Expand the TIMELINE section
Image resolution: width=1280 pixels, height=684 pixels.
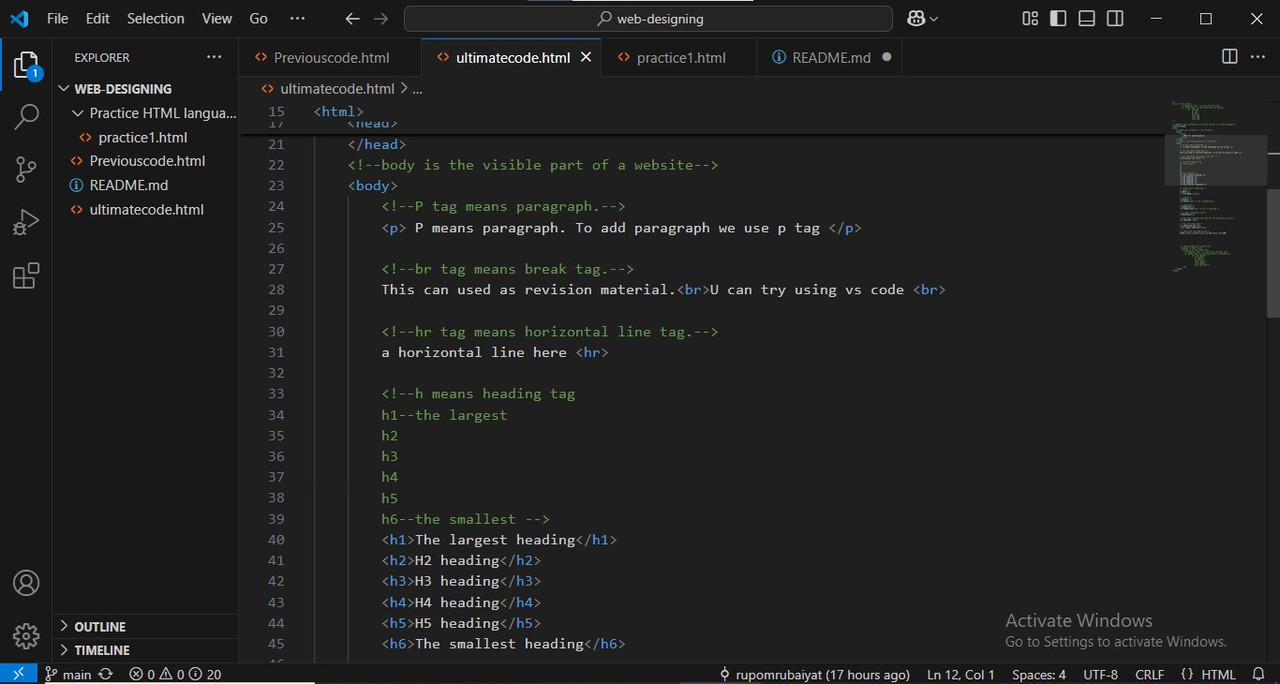(x=145, y=650)
